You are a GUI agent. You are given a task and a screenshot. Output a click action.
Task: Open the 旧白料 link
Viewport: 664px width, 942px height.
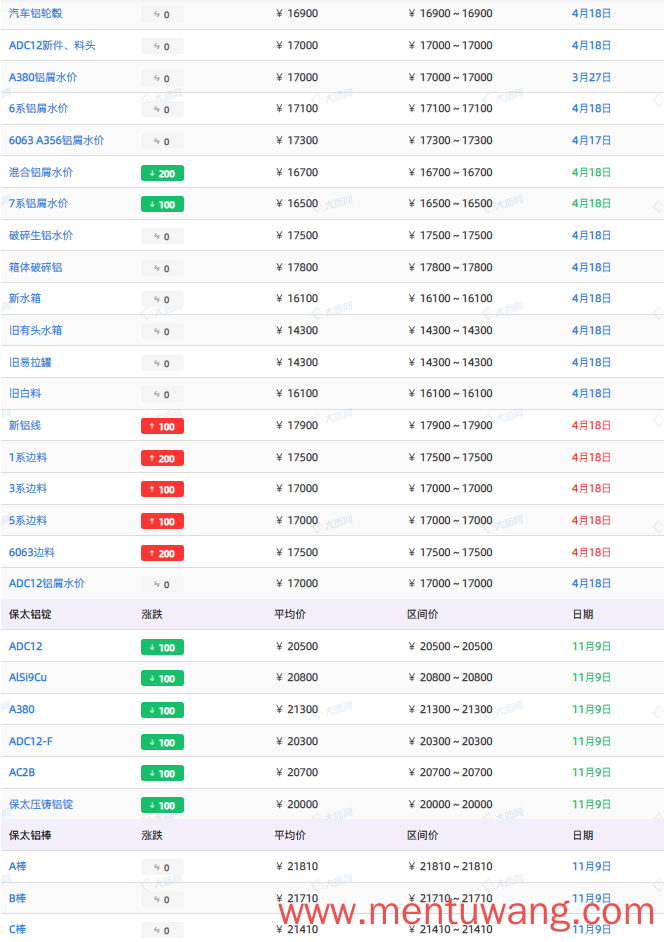point(25,393)
